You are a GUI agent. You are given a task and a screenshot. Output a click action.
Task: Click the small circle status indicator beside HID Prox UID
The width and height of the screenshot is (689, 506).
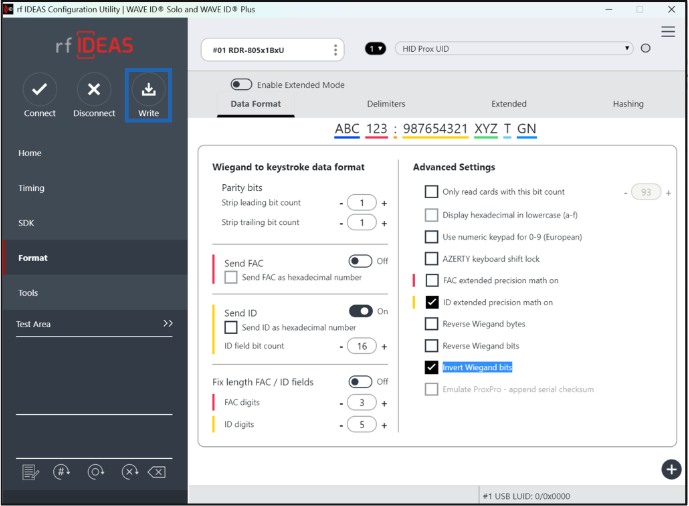[645, 48]
